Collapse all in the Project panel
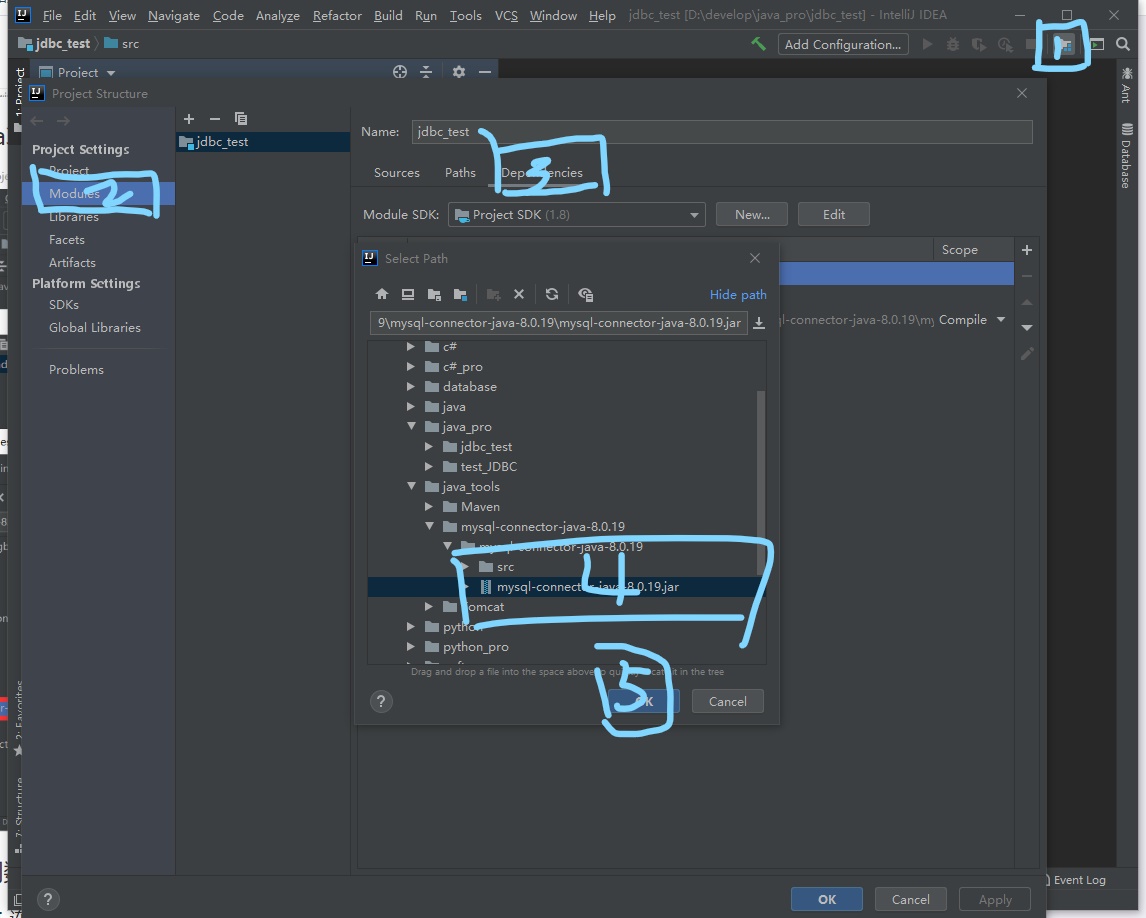This screenshot has height=918, width=1146. coord(426,72)
